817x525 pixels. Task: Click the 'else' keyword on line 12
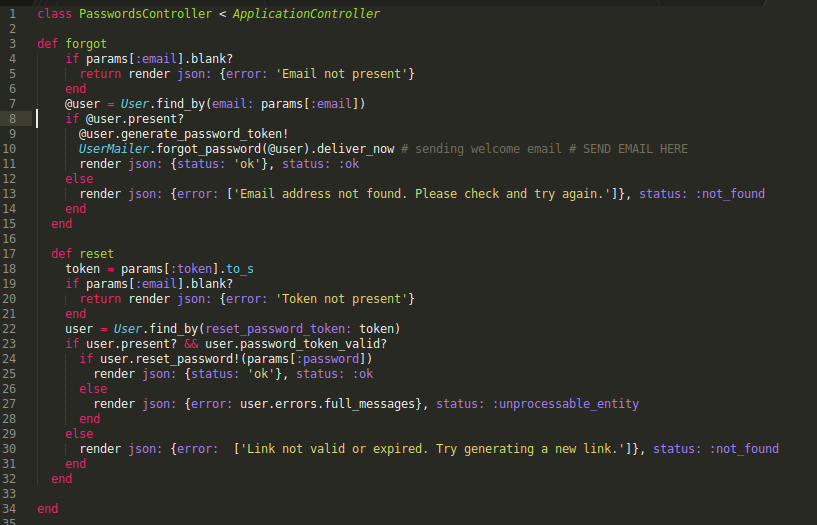point(79,179)
